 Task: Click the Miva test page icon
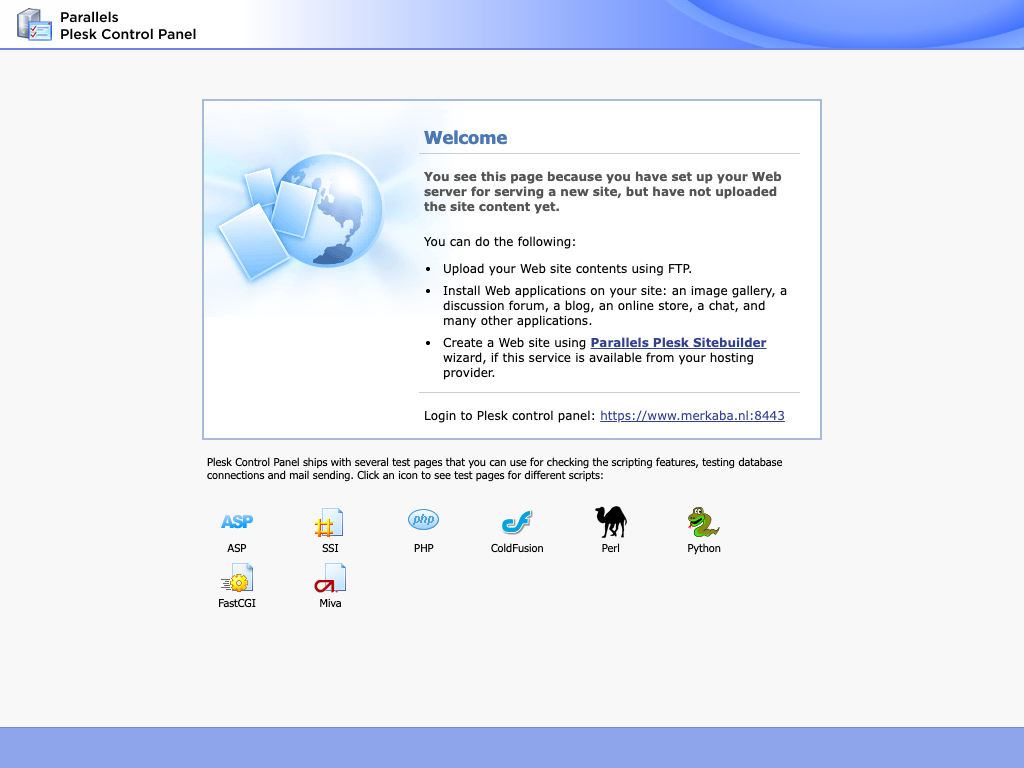[330, 578]
